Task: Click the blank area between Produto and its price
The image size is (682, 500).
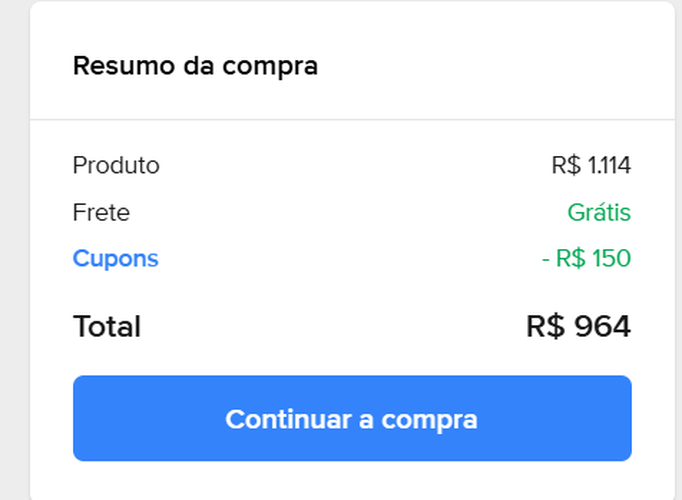Action: 350,165
